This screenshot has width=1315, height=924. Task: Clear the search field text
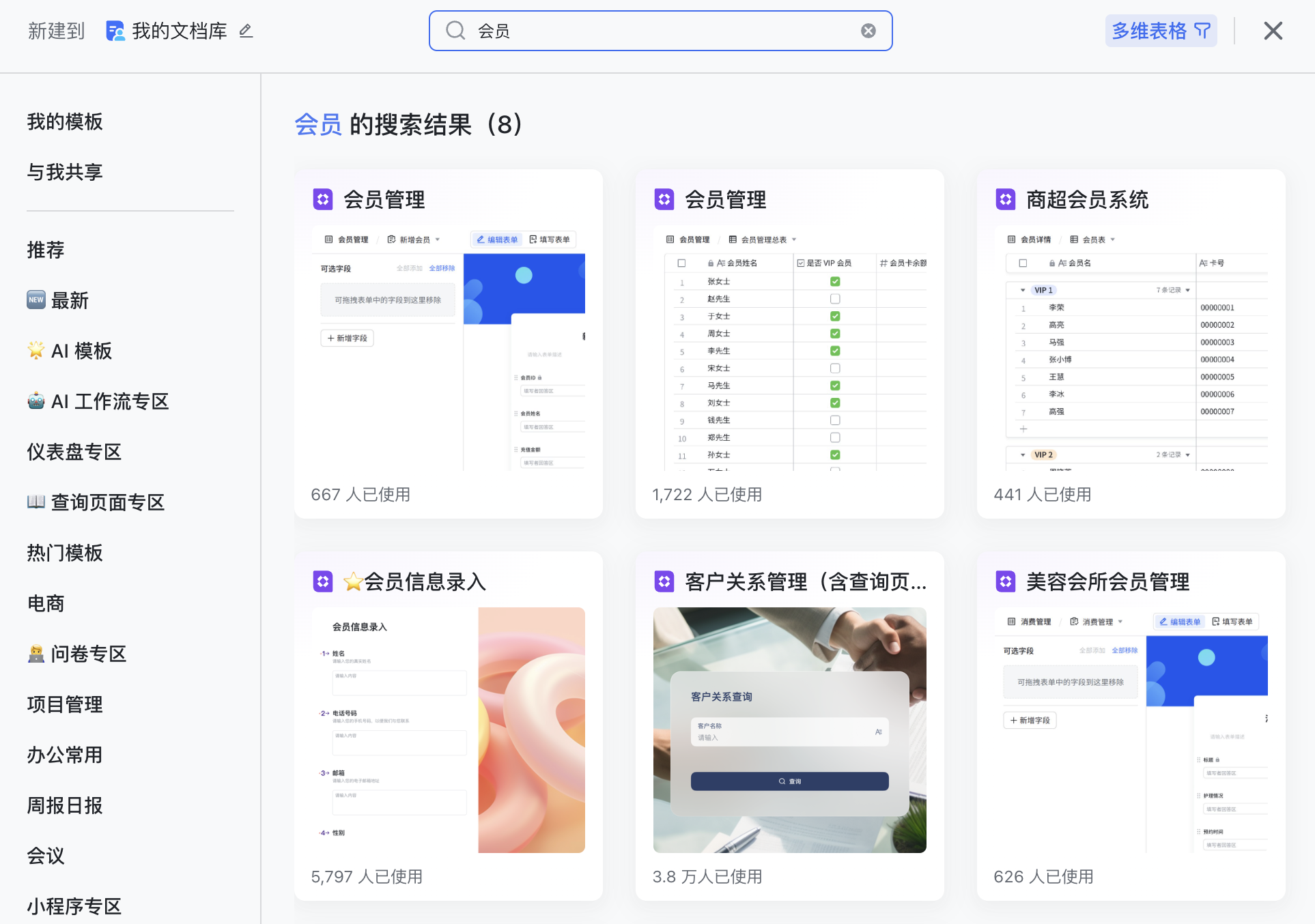(x=868, y=31)
